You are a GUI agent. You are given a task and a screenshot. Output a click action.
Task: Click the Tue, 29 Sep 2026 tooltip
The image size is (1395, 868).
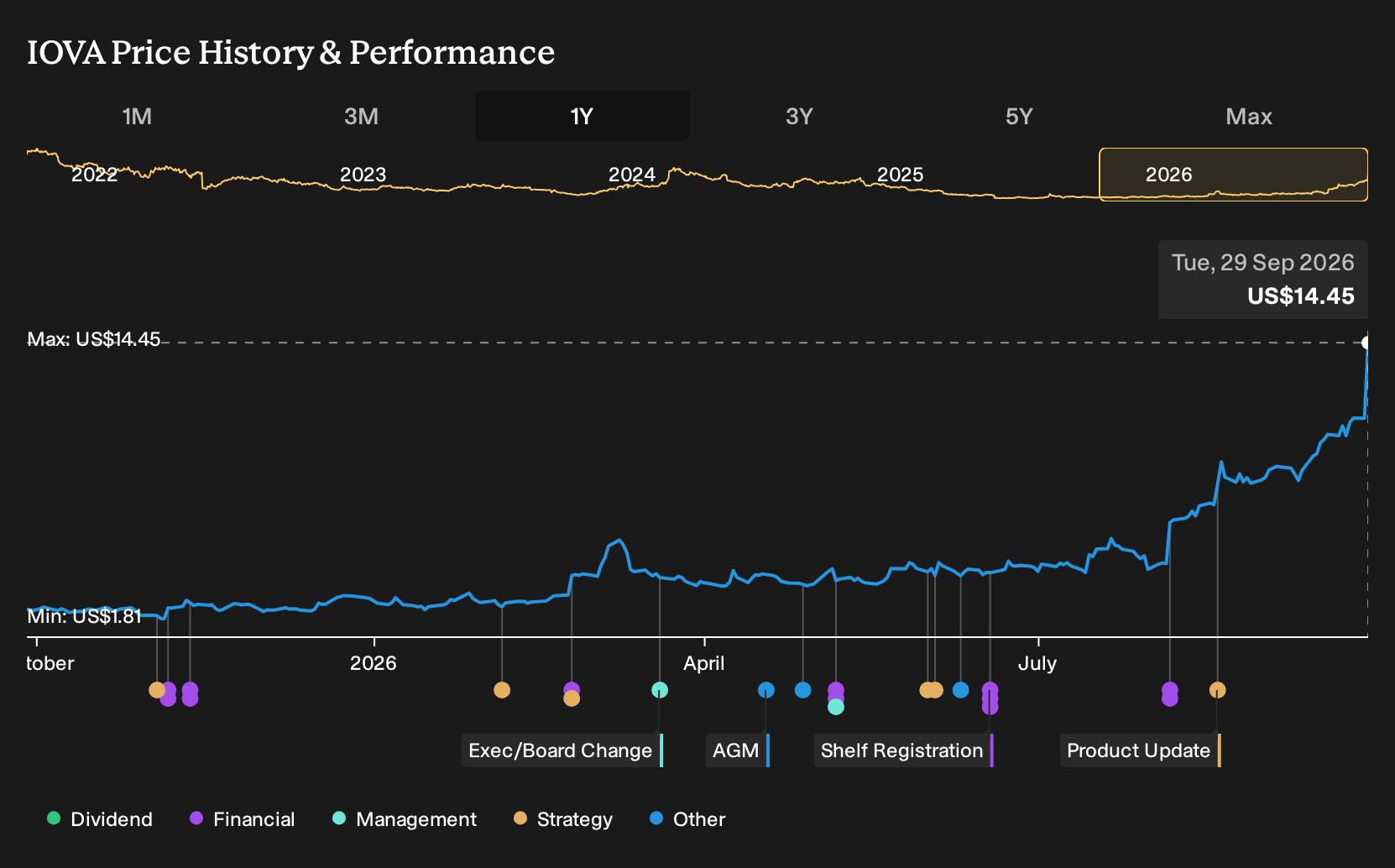point(1263,280)
